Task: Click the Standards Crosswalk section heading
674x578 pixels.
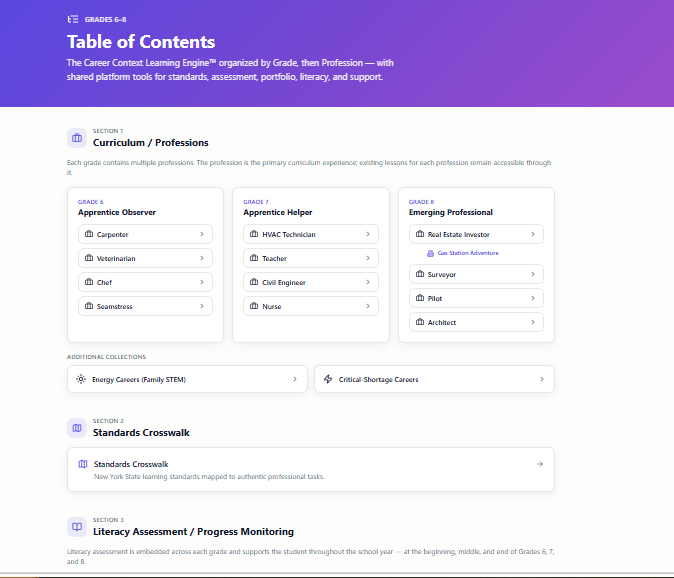Action: [141, 433]
